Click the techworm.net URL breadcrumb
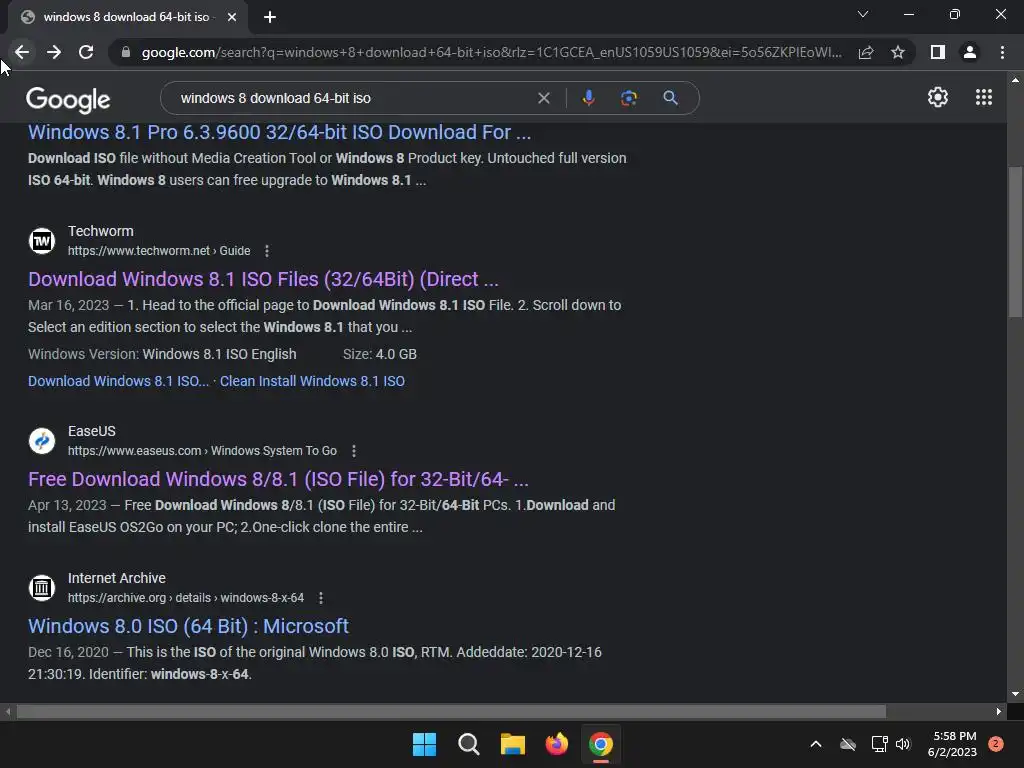Screen dimensions: 1024x768 point(159,251)
